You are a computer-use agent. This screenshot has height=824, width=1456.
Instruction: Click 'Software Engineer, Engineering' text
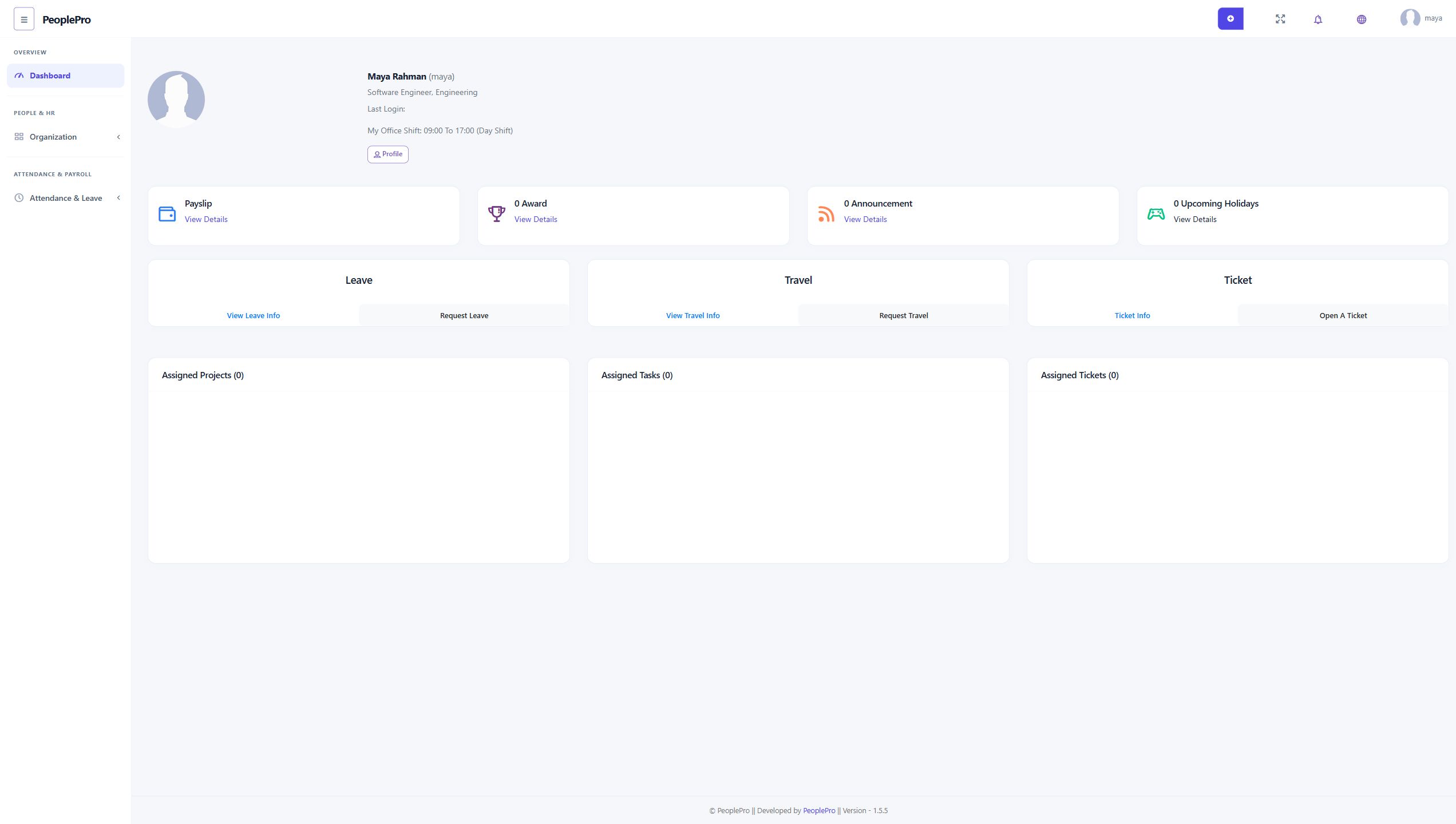tap(422, 92)
